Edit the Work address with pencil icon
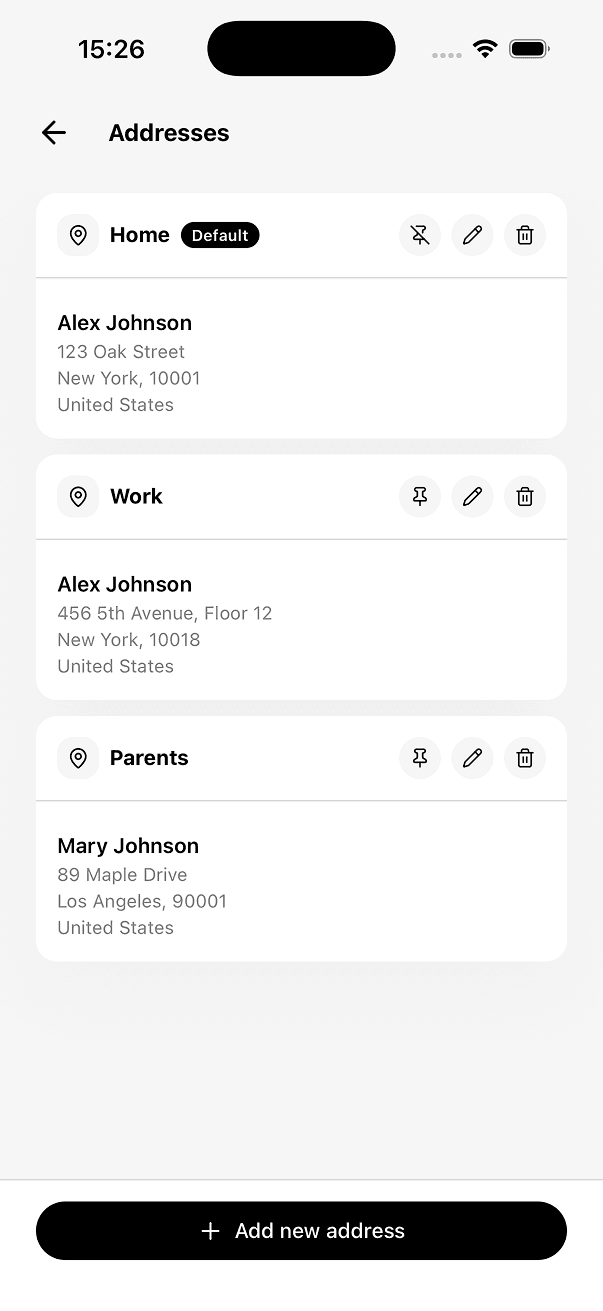This screenshot has height=1311, width=603. click(x=472, y=497)
